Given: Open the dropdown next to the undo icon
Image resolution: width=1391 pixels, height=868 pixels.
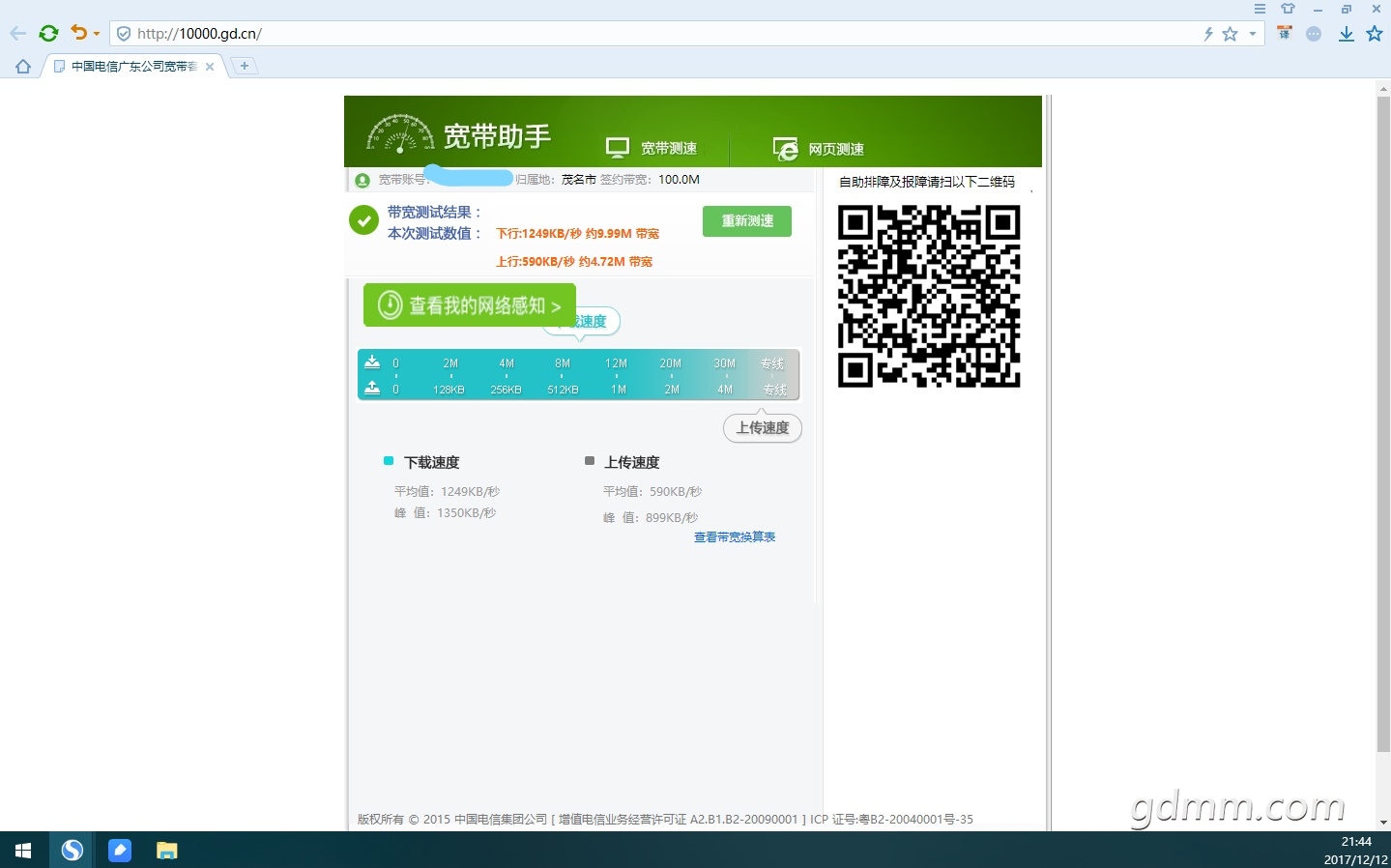Looking at the screenshot, I should (97, 35).
